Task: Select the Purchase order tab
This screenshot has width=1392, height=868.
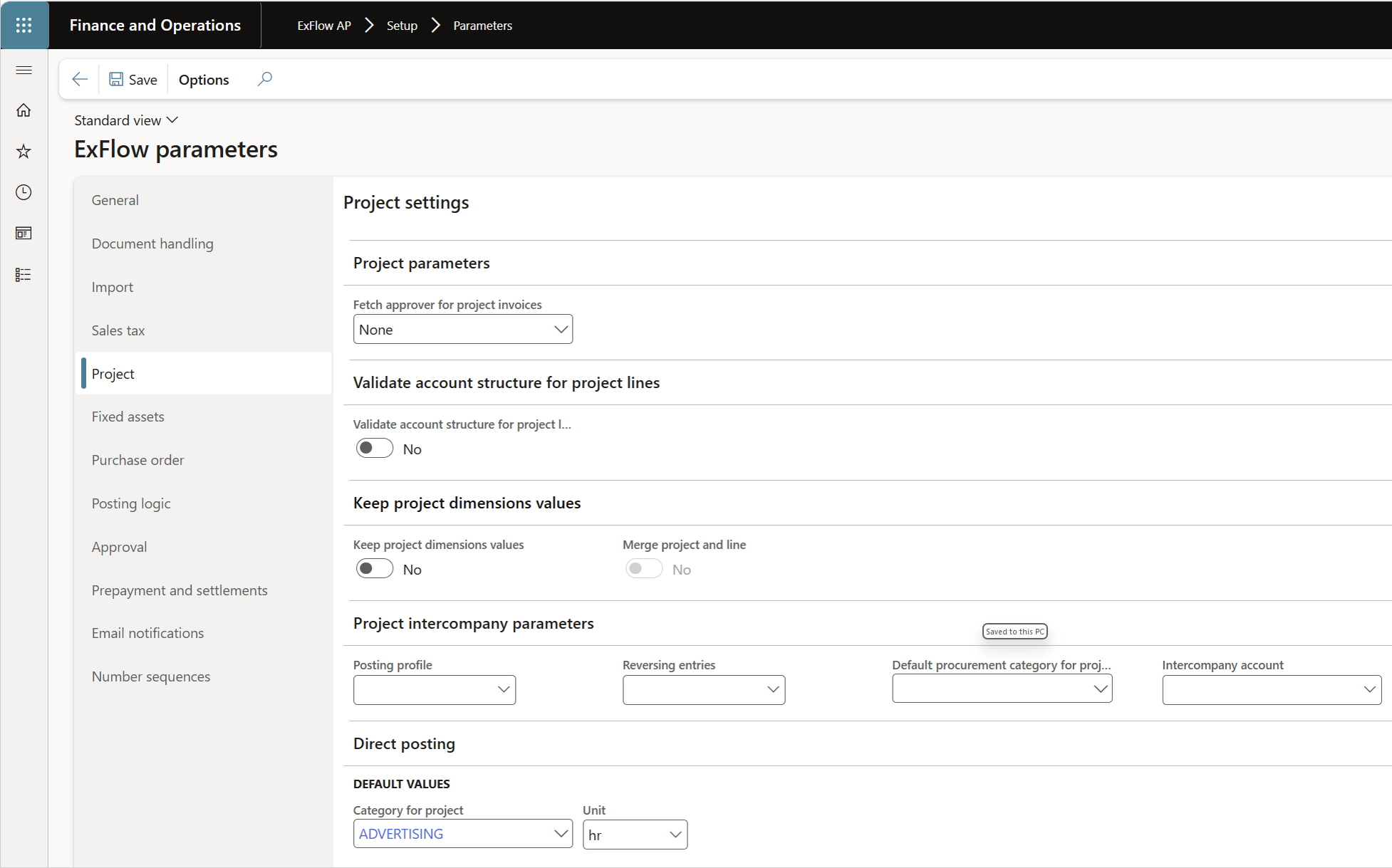Action: pyautogui.click(x=203, y=460)
